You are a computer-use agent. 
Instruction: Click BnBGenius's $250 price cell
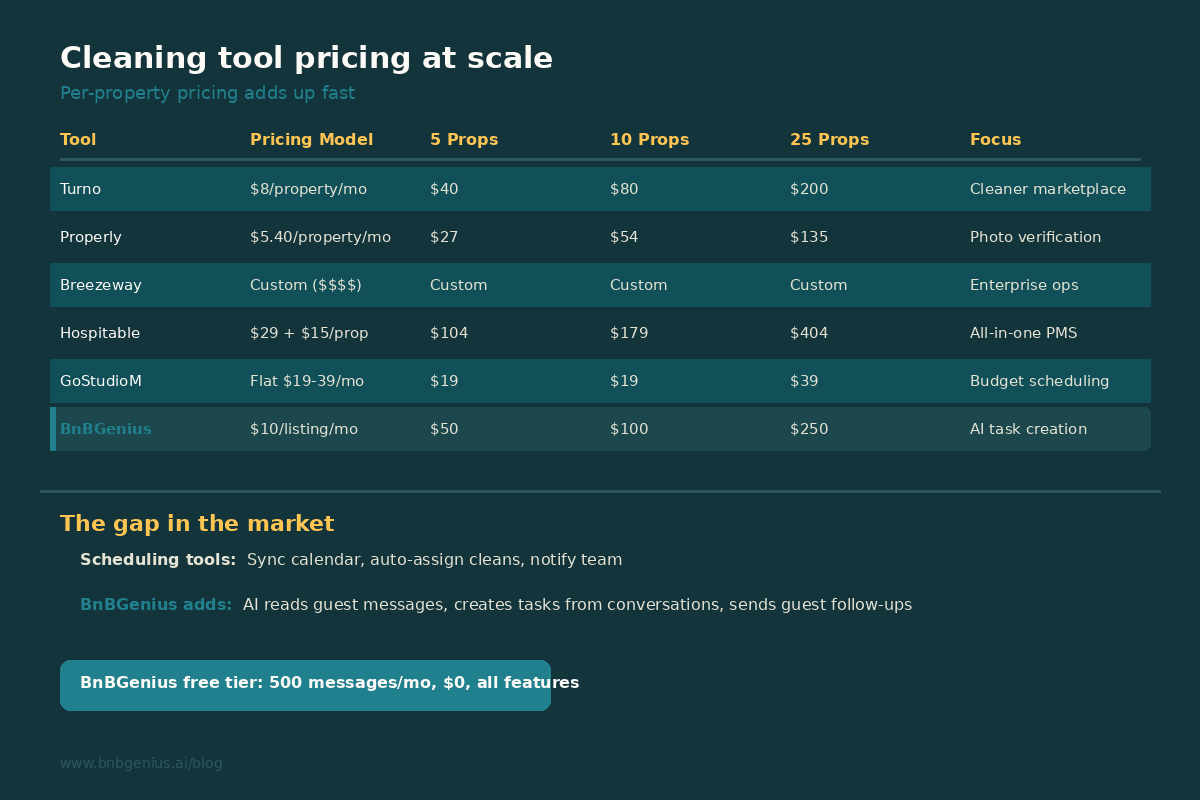[809, 429]
